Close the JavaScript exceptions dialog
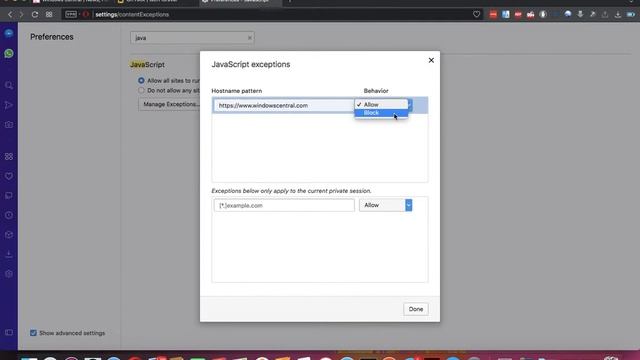This screenshot has height=360, width=640. click(431, 60)
